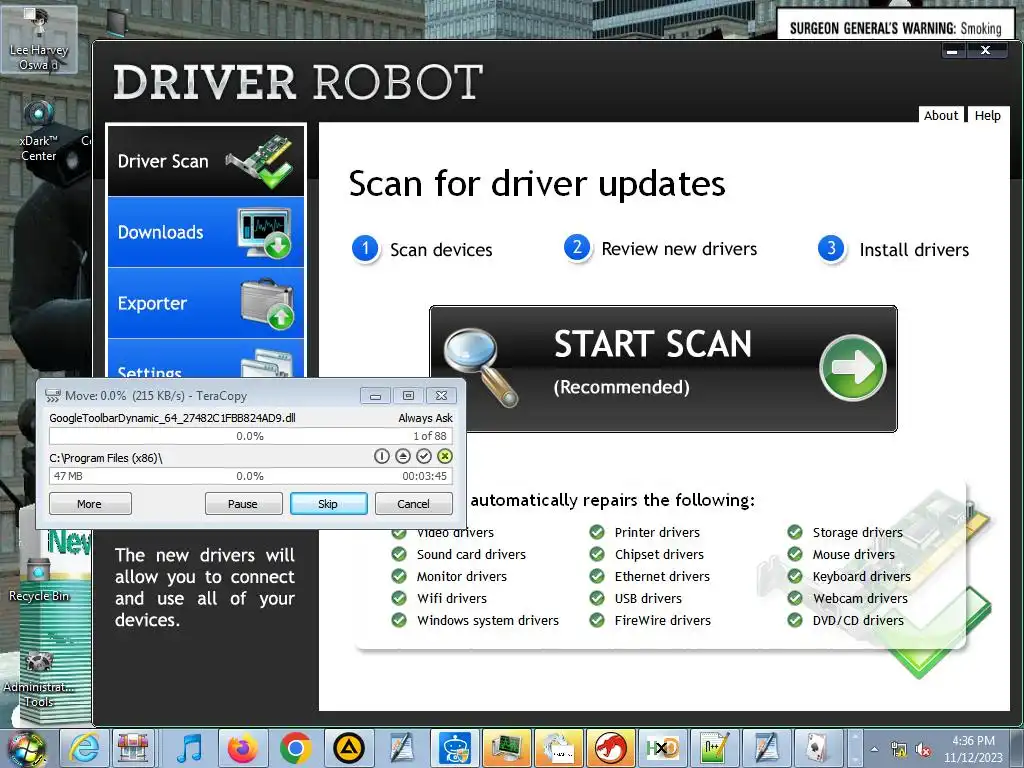Open Notepad++ from the taskbar
This screenshot has width=1024, height=768.
click(714, 748)
